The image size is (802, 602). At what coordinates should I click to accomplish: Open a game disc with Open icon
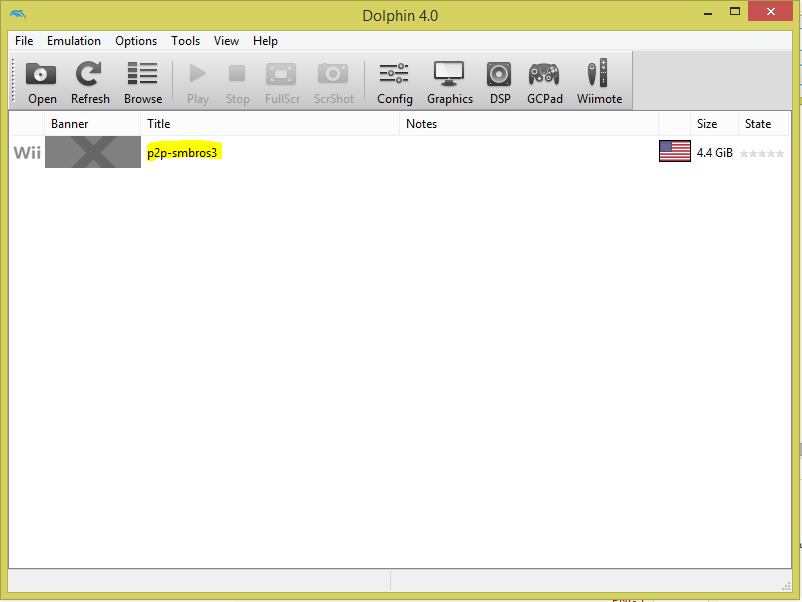41,82
